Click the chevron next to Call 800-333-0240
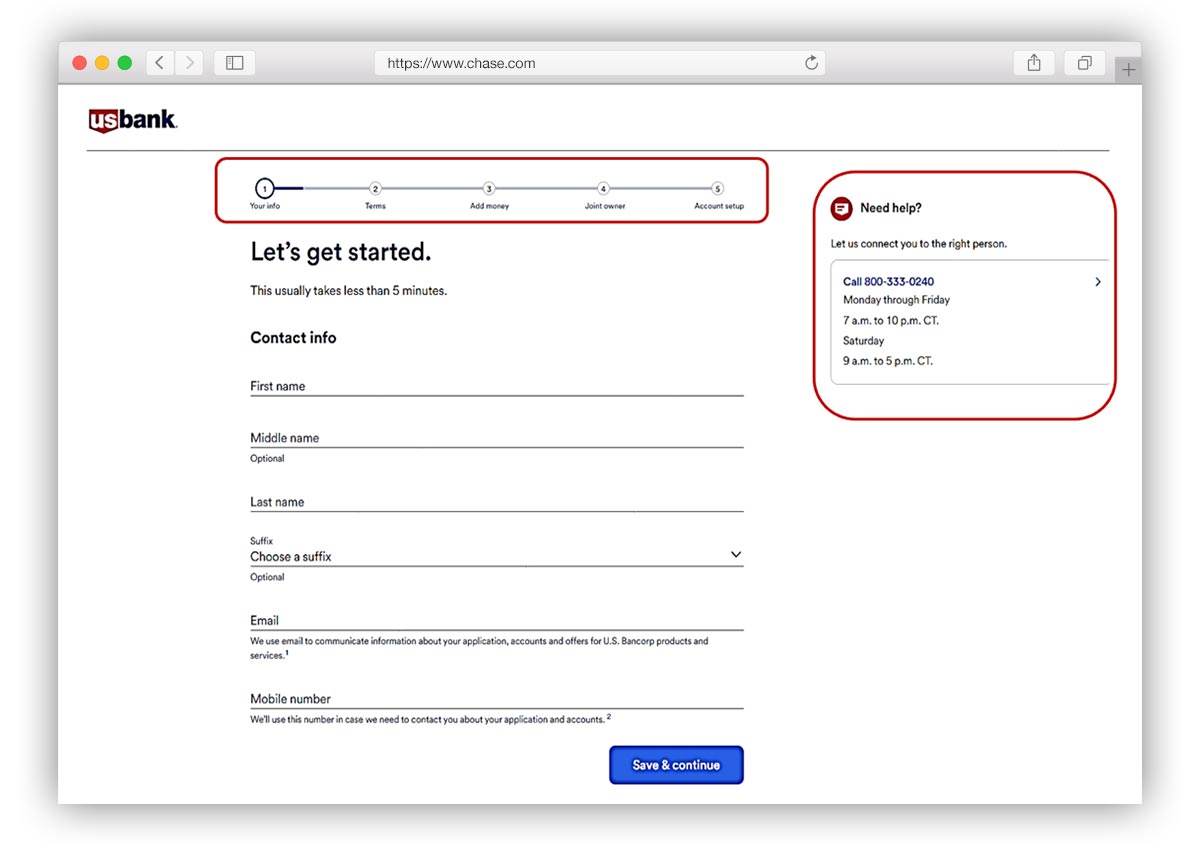Viewport: 1200px width, 849px height. (x=1097, y=282)
